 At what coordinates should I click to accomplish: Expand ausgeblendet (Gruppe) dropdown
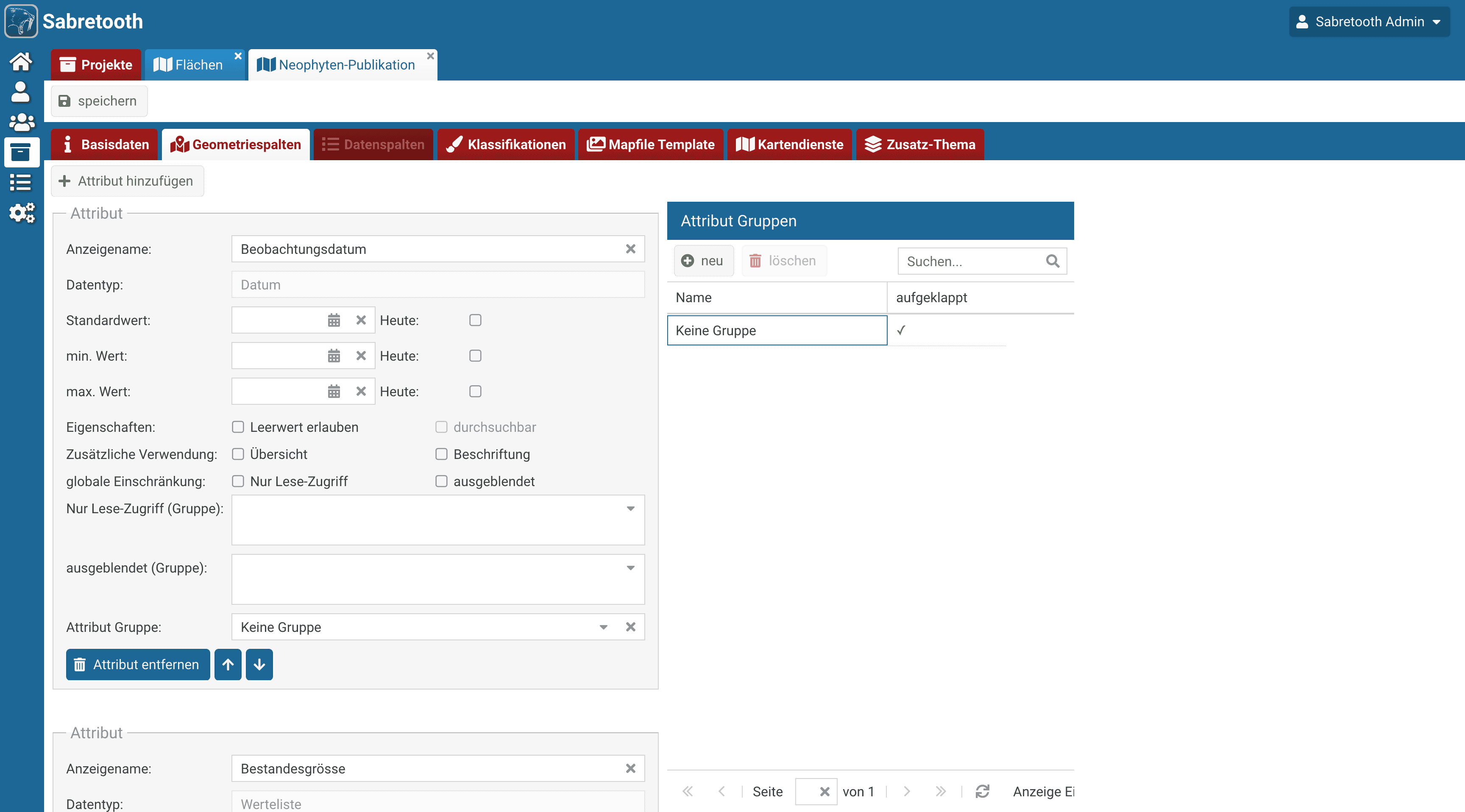630,568
